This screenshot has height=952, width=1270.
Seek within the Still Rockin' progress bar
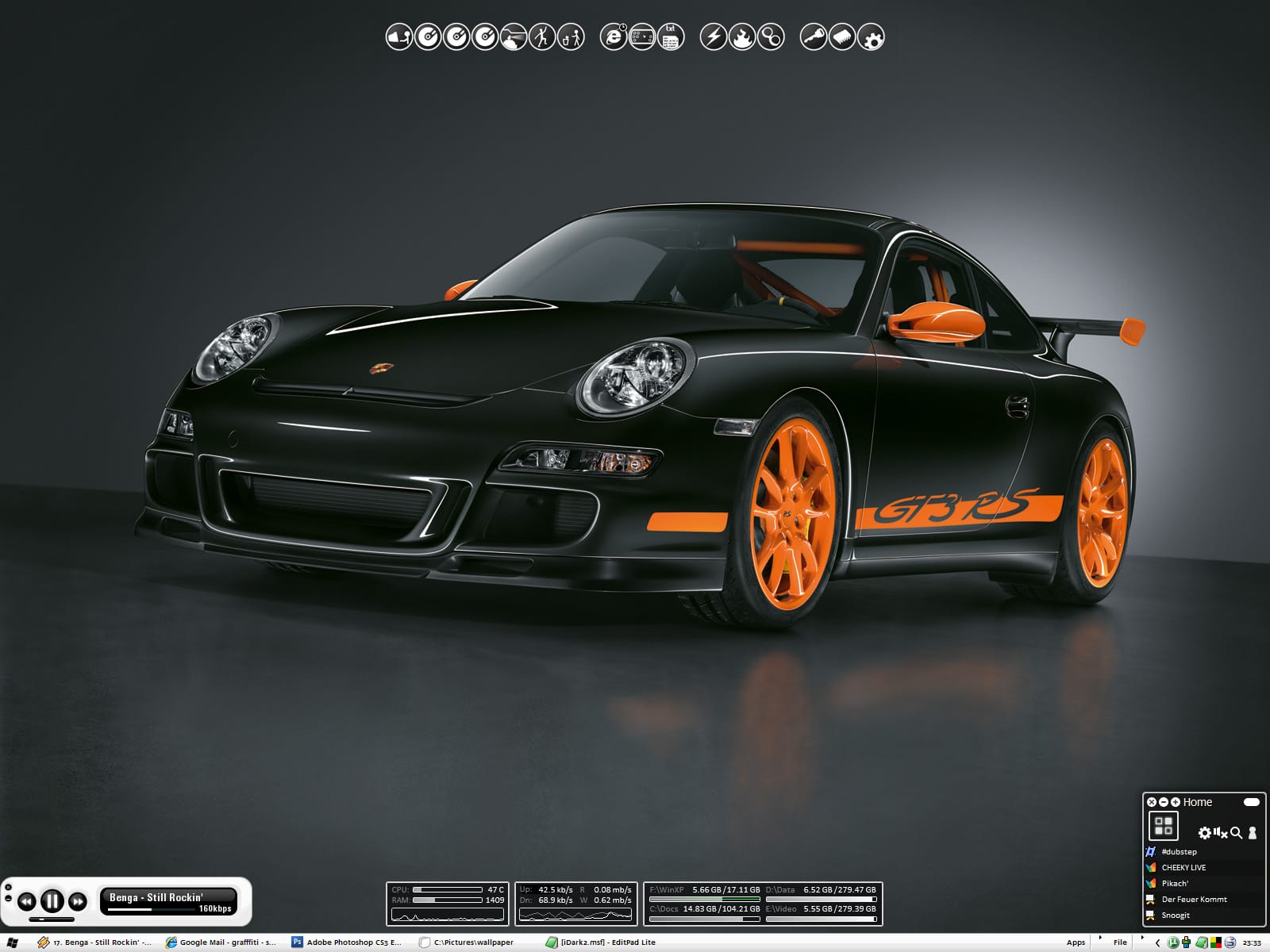coord(152,909)
